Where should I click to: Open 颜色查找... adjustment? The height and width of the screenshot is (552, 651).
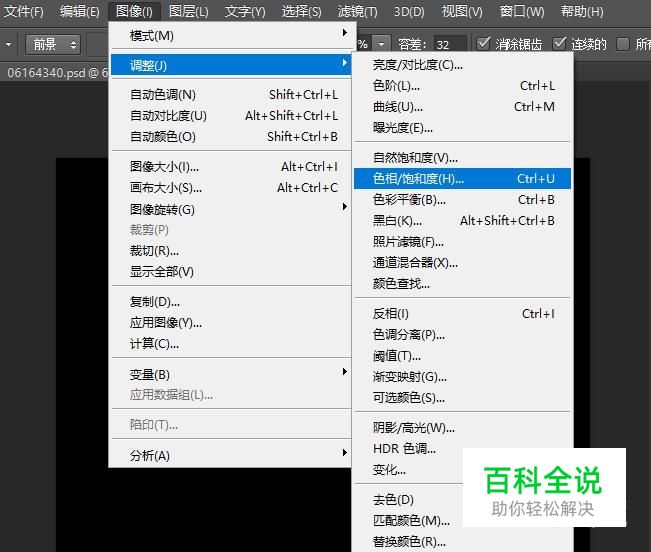(x=463, y=283)
